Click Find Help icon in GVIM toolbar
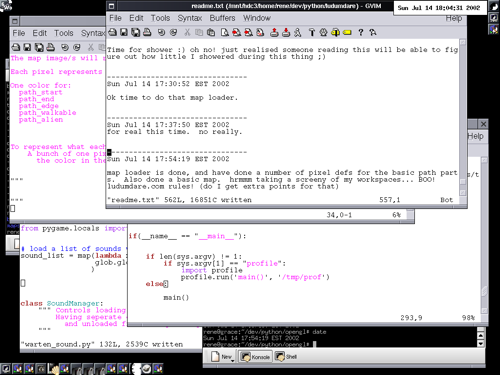Viewport: 500px width, 375px height. [x=373, y=32]
